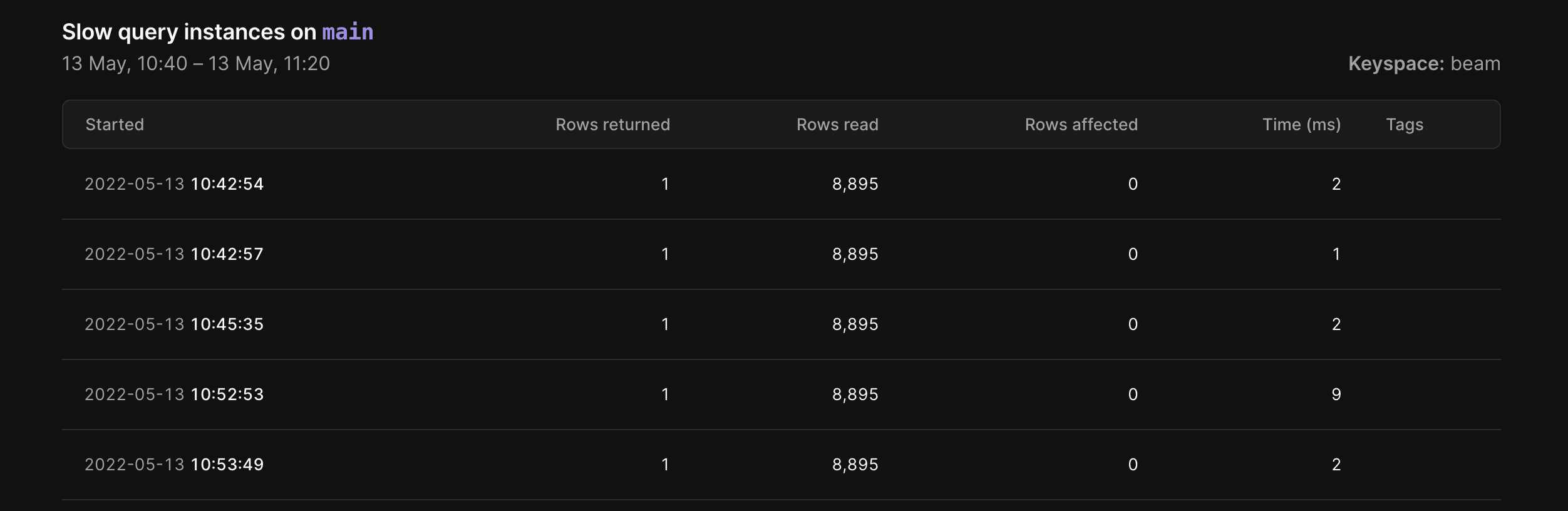Click rows affected 0 in 10:45:35 row

pos(1133,324)
